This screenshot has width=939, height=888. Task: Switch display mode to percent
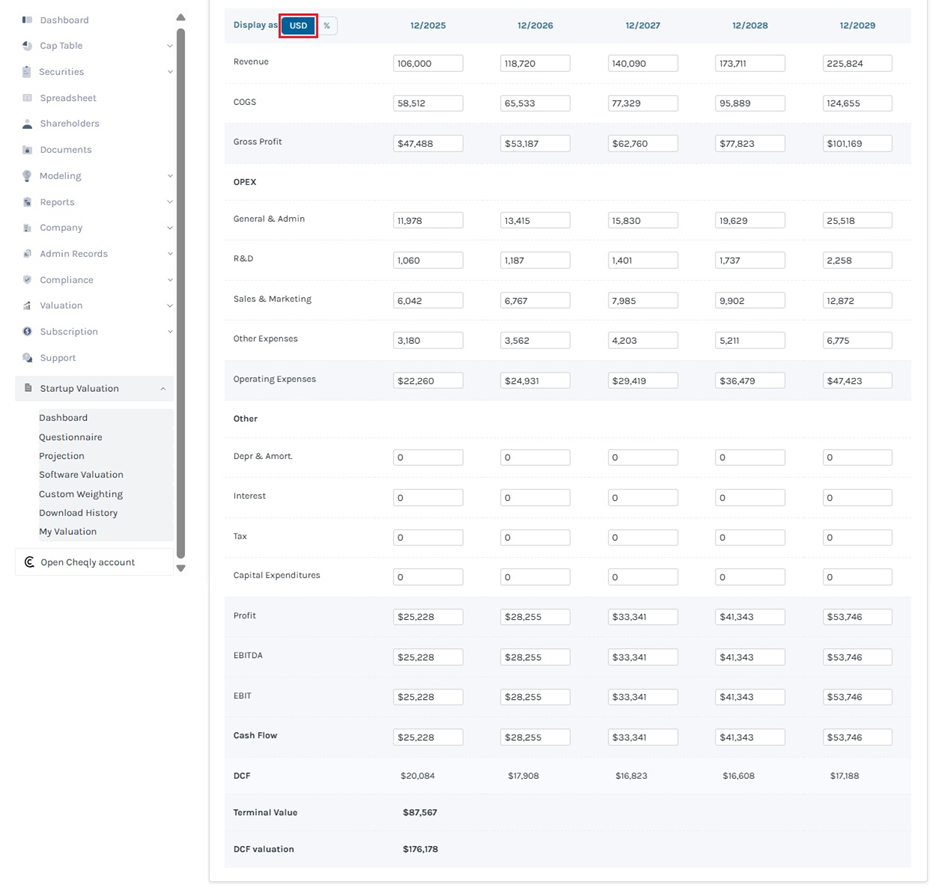tap(327, 26)
